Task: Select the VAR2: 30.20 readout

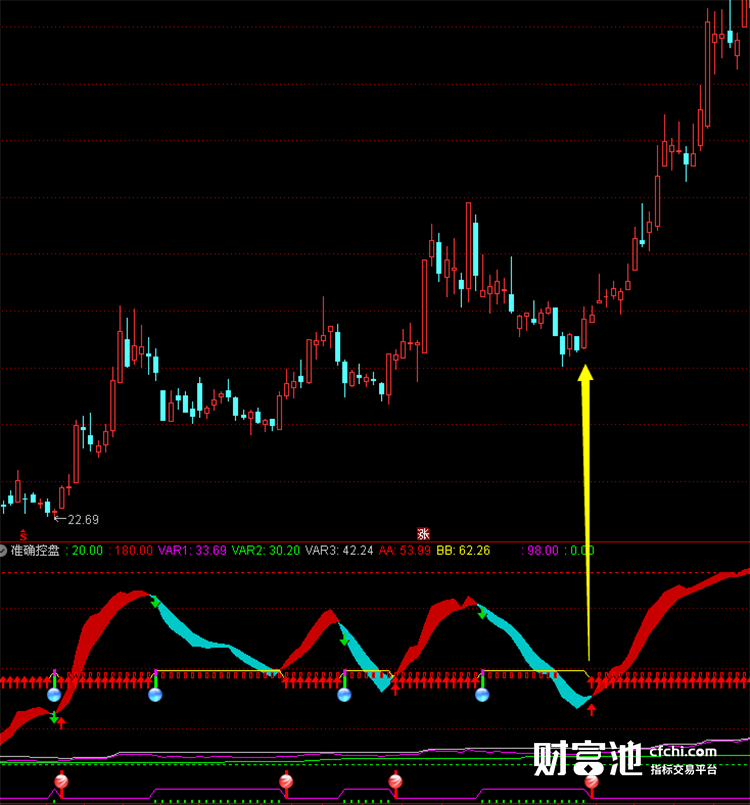Action: point(265,550)
